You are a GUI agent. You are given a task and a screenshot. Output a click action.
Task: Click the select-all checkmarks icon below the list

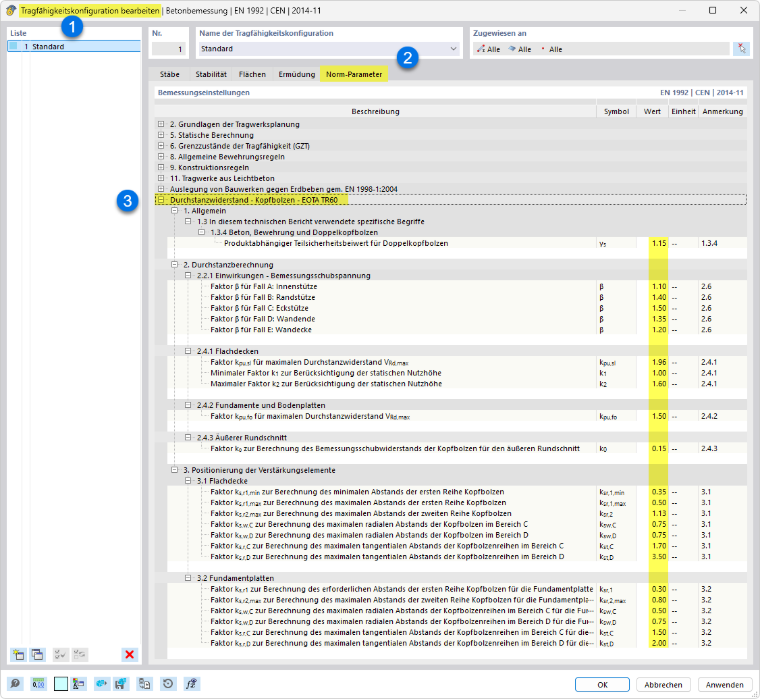[61, 654]
